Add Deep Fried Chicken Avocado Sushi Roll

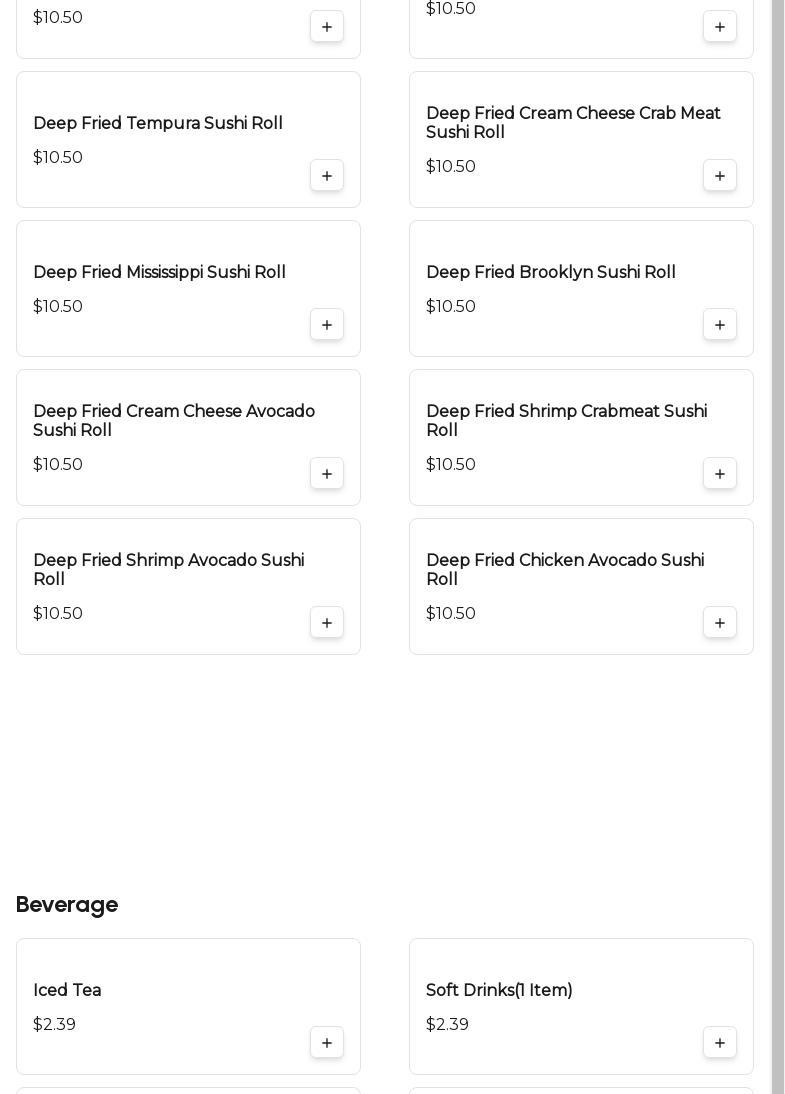(720, 623)
